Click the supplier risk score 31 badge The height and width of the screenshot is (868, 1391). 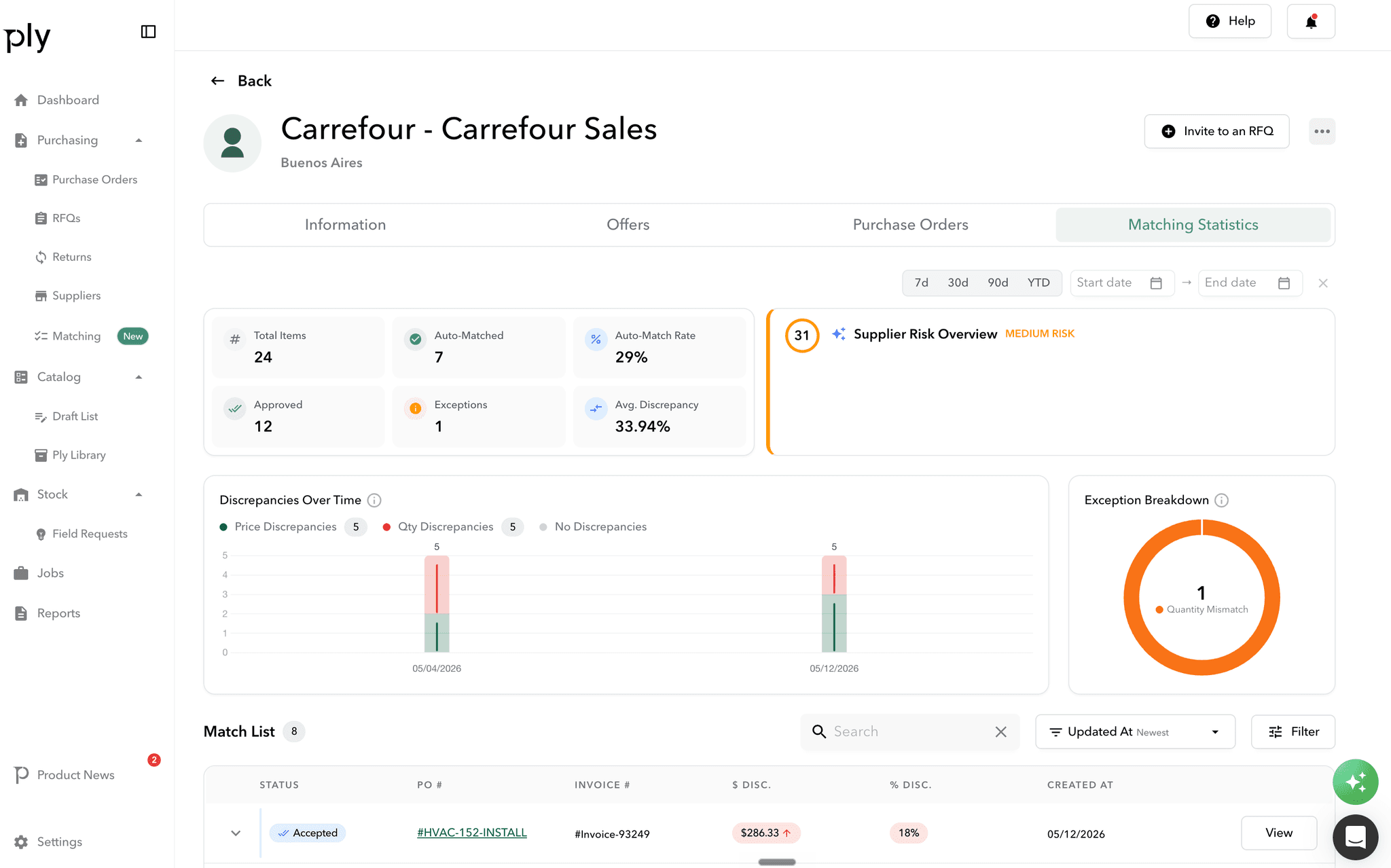(x=802, y=336)
